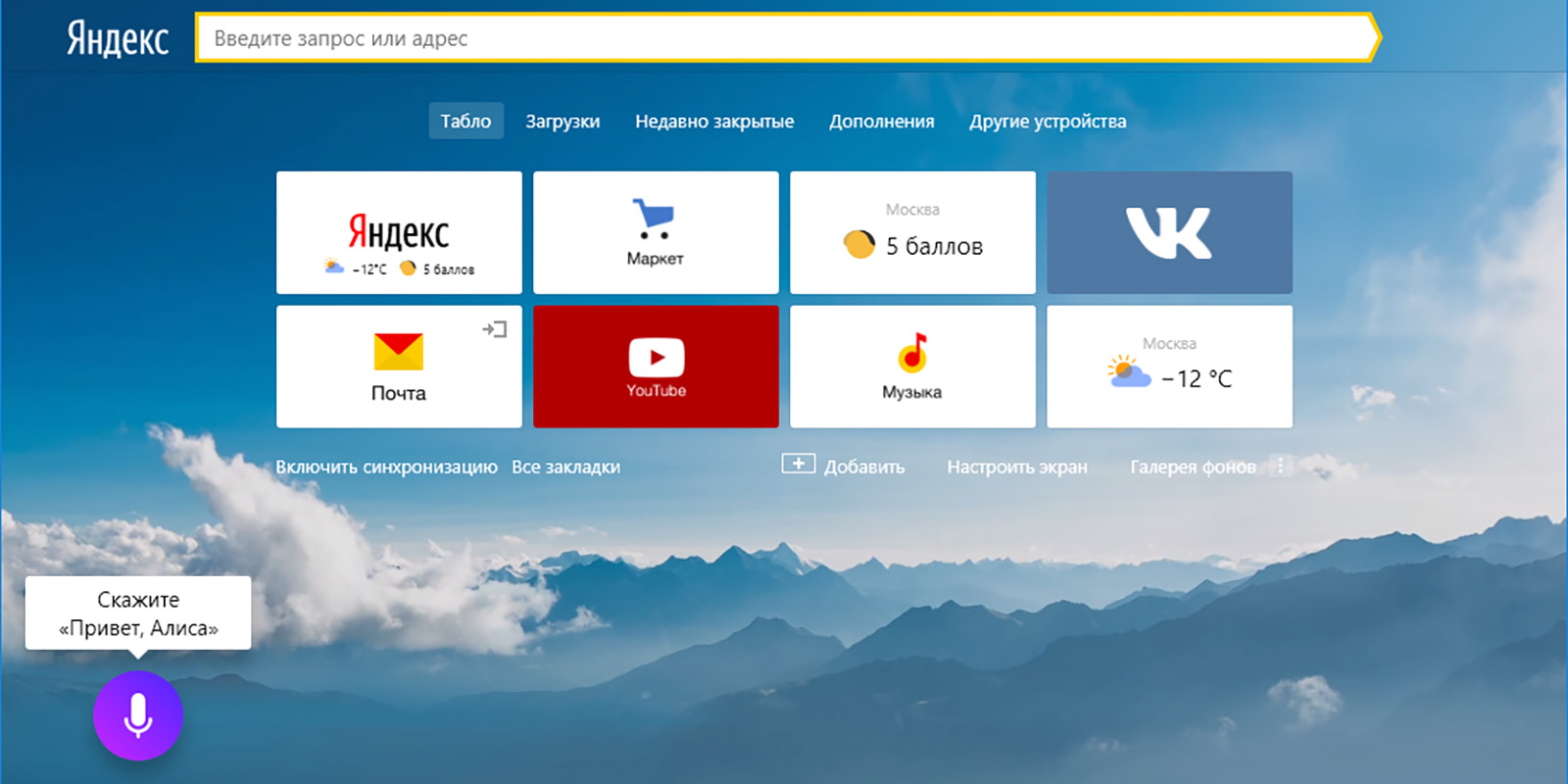Open the YouTube tile
This screenshot has width=1568, height=784.
pos(656,367)
